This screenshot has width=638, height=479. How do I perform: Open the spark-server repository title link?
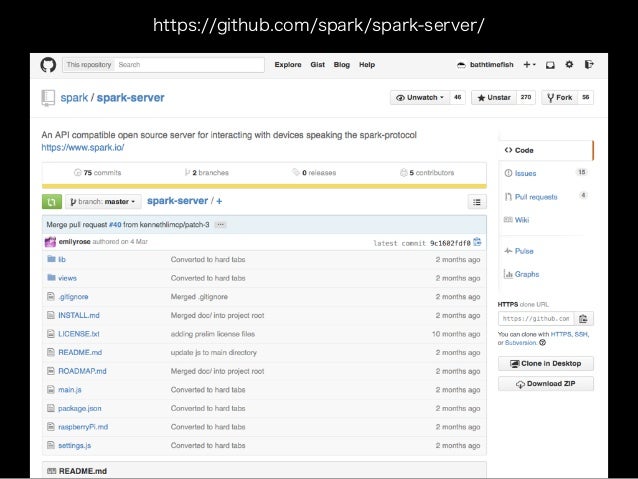(130, 98)
